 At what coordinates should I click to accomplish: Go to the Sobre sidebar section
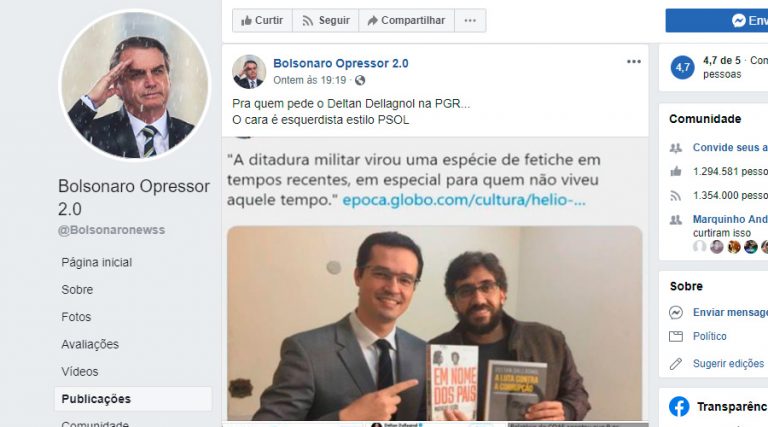click(x=77, y=290)
